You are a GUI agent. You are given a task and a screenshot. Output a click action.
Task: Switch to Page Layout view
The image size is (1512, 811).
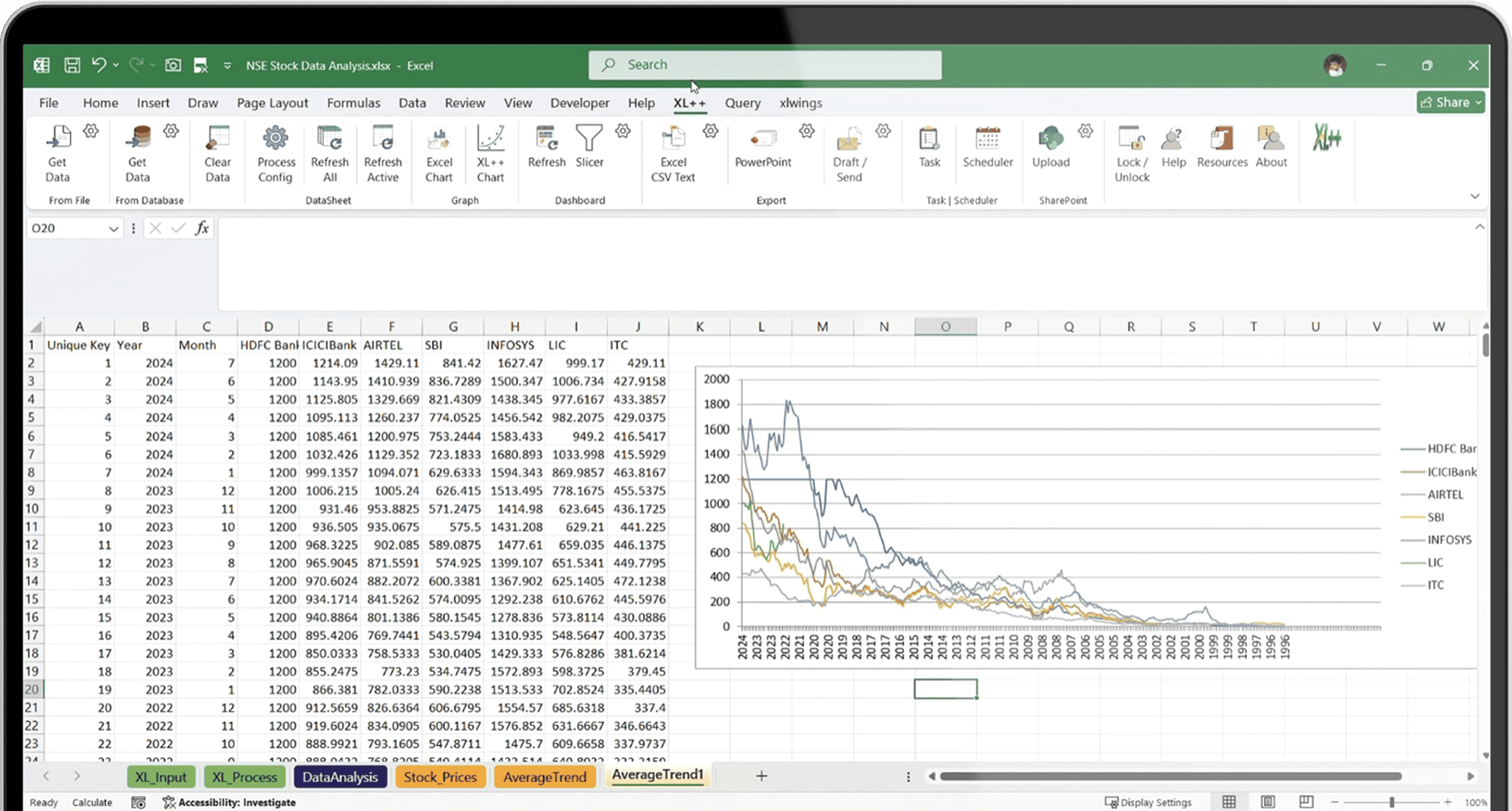click(x=1268, y=802)
